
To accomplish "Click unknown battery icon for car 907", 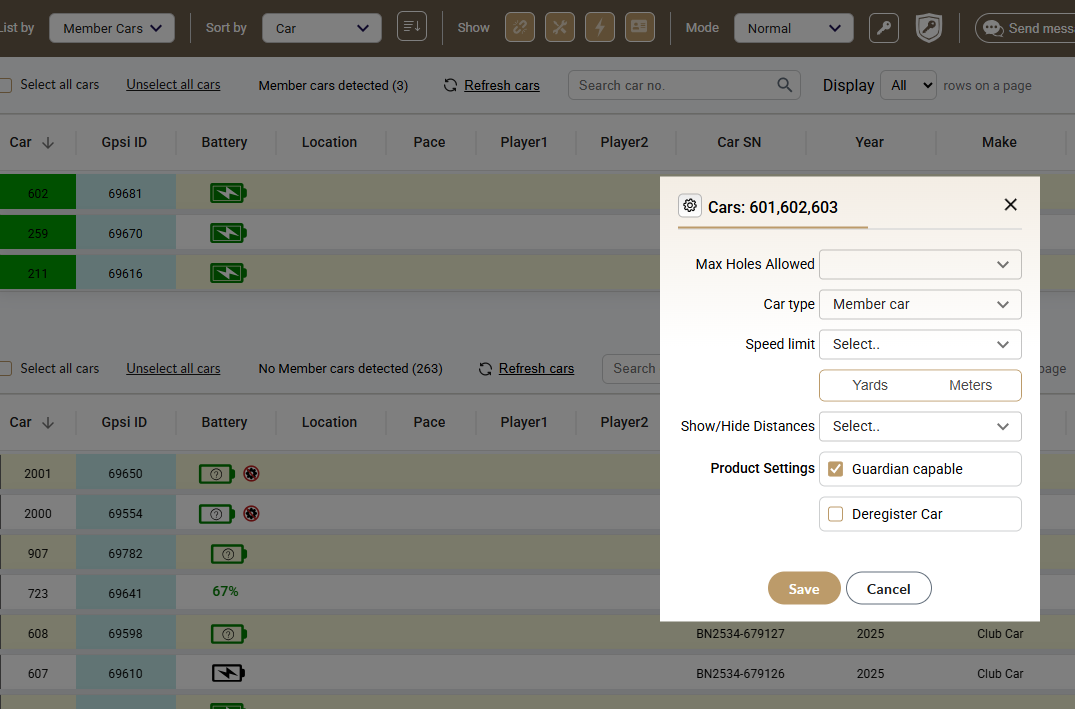I will point(228,554).
